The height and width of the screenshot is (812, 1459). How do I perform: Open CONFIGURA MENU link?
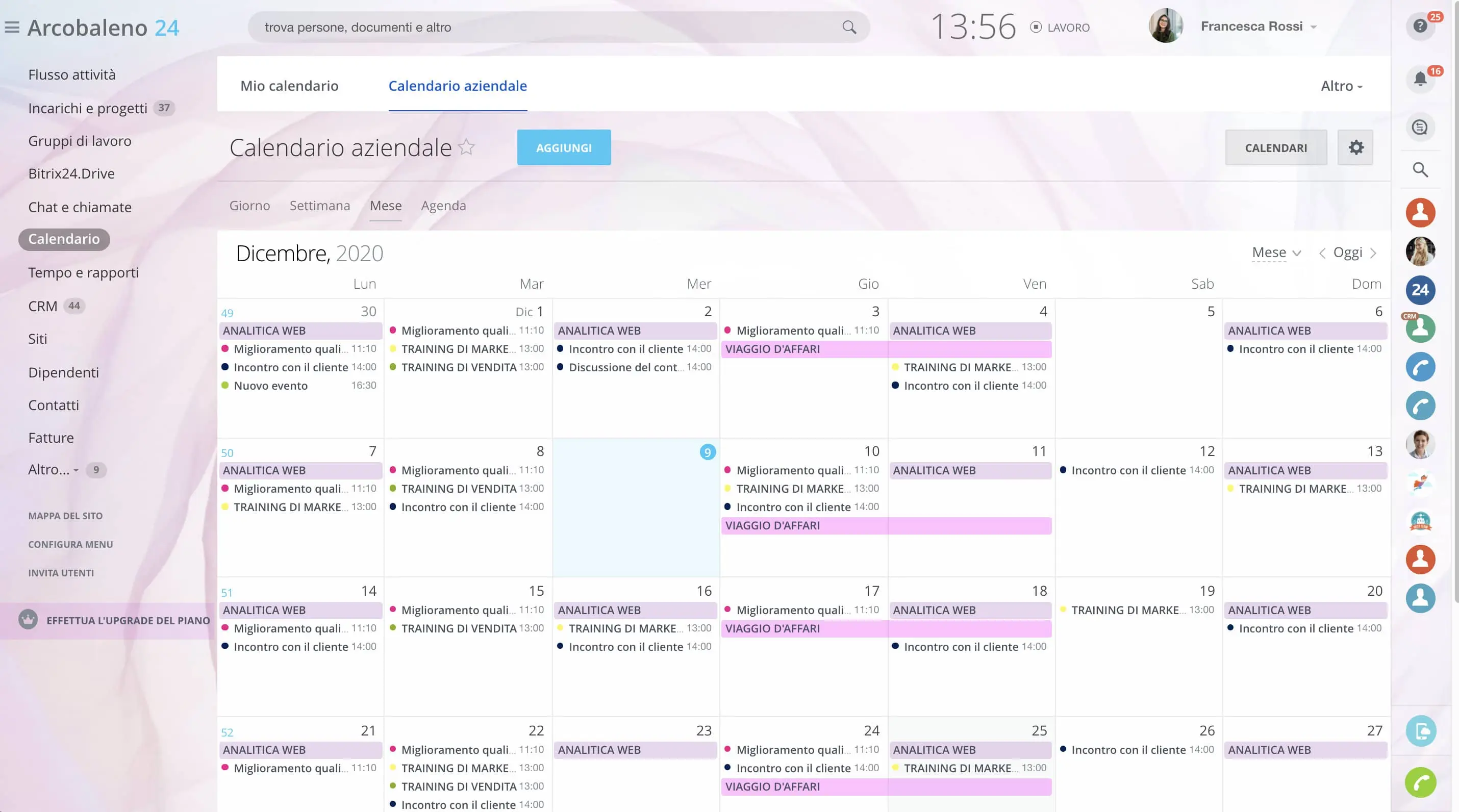[x=71, y=544]
